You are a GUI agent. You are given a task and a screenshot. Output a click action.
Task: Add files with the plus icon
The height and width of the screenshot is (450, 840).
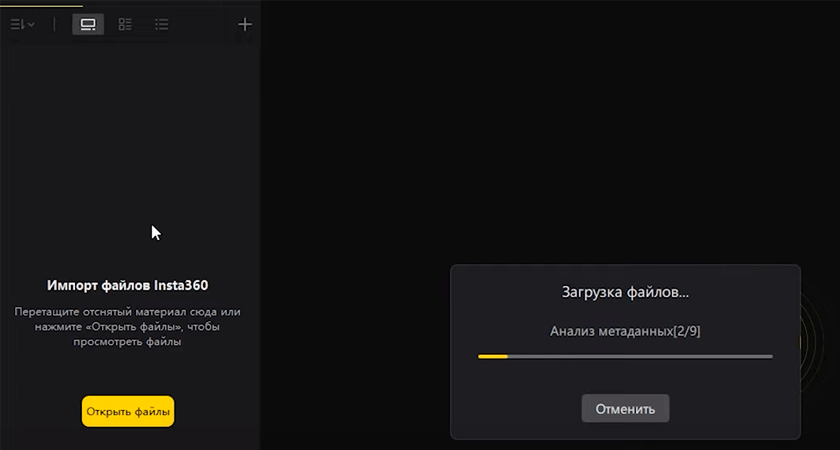(x=244, y=24)
